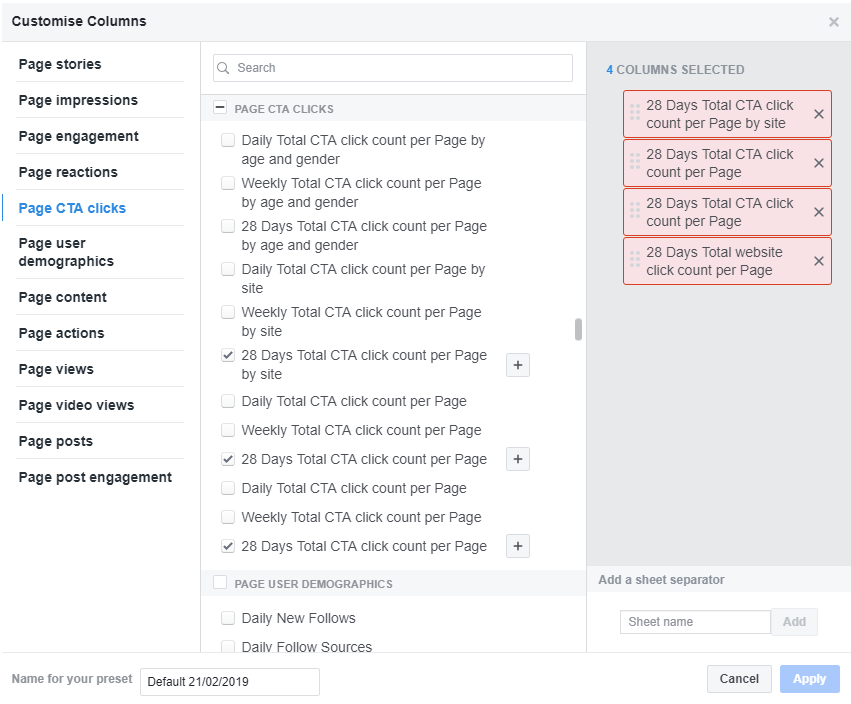Toggle the Page User Demographics section checkbox

[220, 582]
